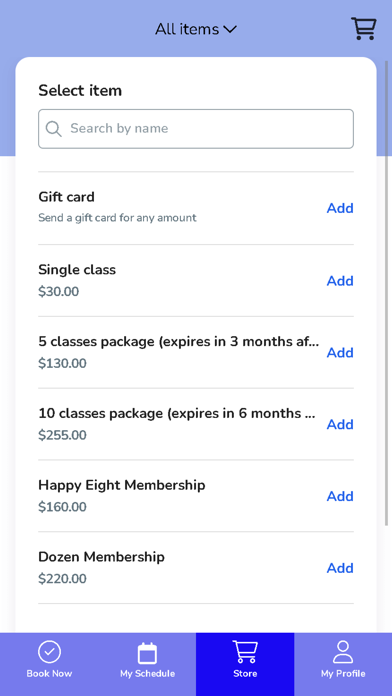Tap the My Schedule calendar icon
Image resolution: width=392 pixels, height=696 pixels.
[x=147, y=653]
